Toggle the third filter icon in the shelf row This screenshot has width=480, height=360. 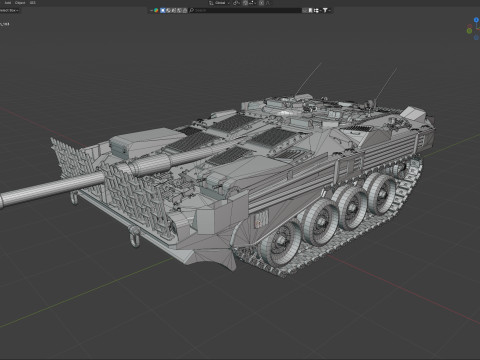(174, 10)
